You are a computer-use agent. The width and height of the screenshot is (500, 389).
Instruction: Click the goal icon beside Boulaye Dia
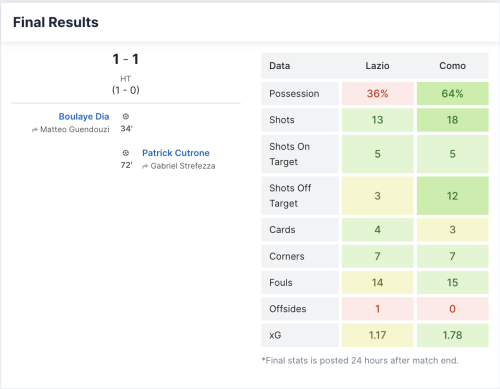(x=126, y=116)
